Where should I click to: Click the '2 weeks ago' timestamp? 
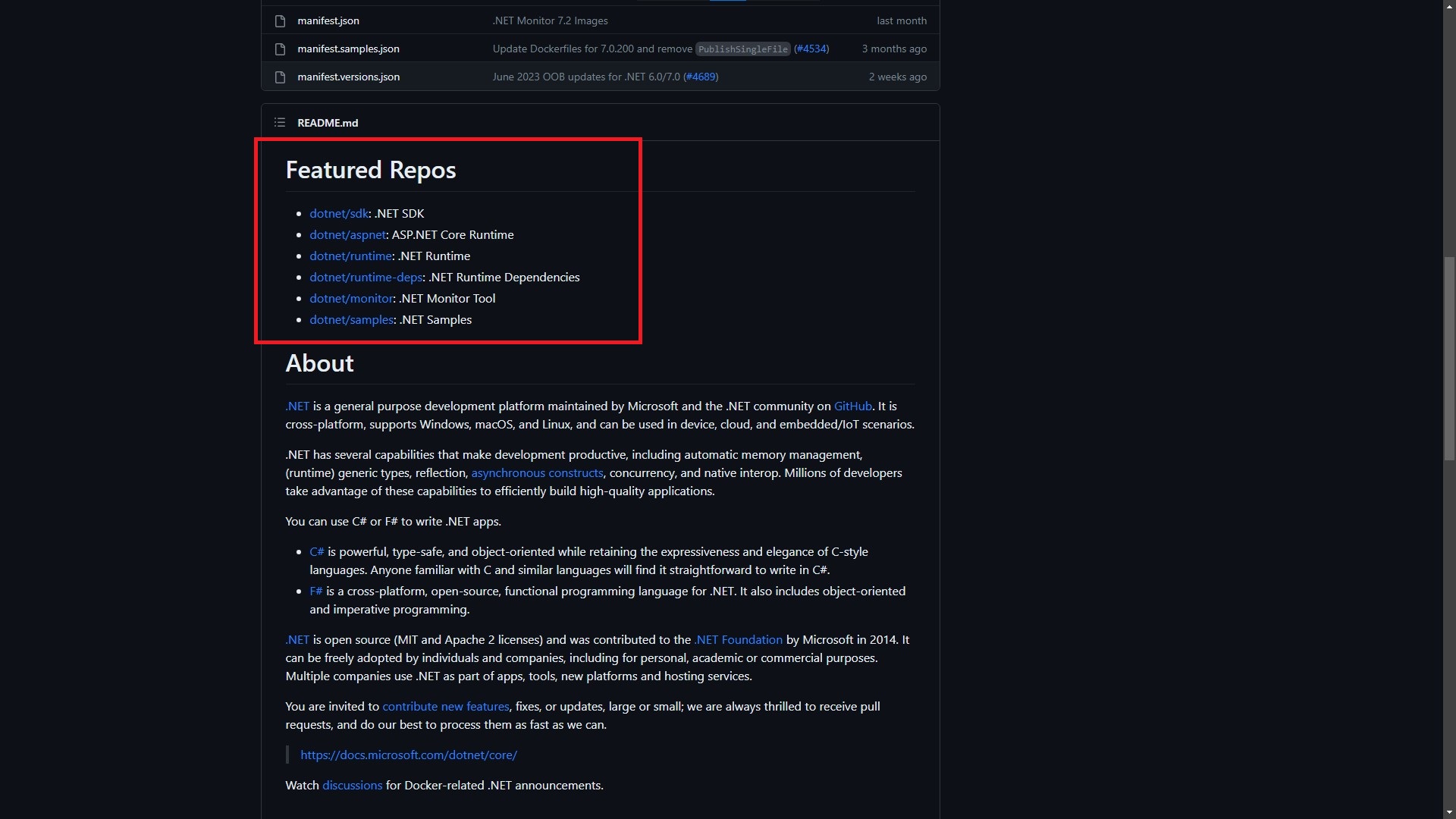[x=898, y=77]
